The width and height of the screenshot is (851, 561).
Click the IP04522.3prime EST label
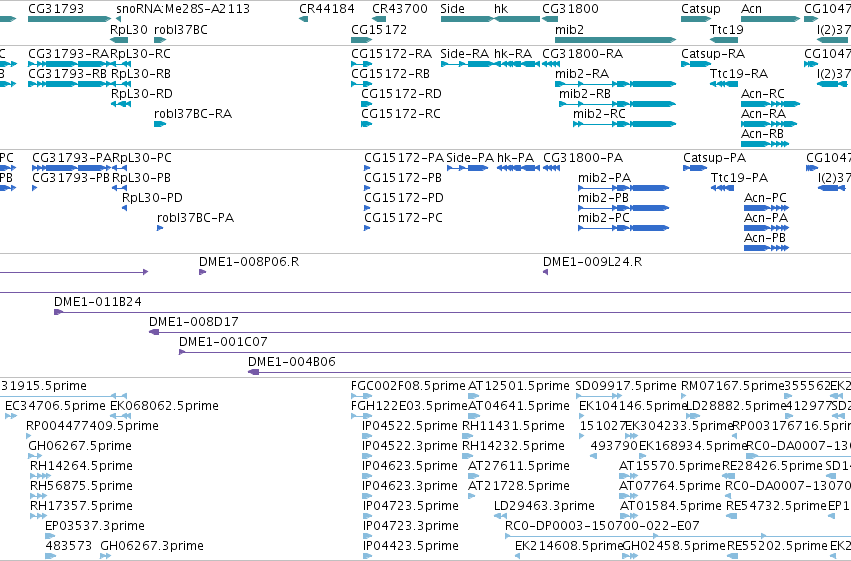pyautogui.click(x=410, y=446)
